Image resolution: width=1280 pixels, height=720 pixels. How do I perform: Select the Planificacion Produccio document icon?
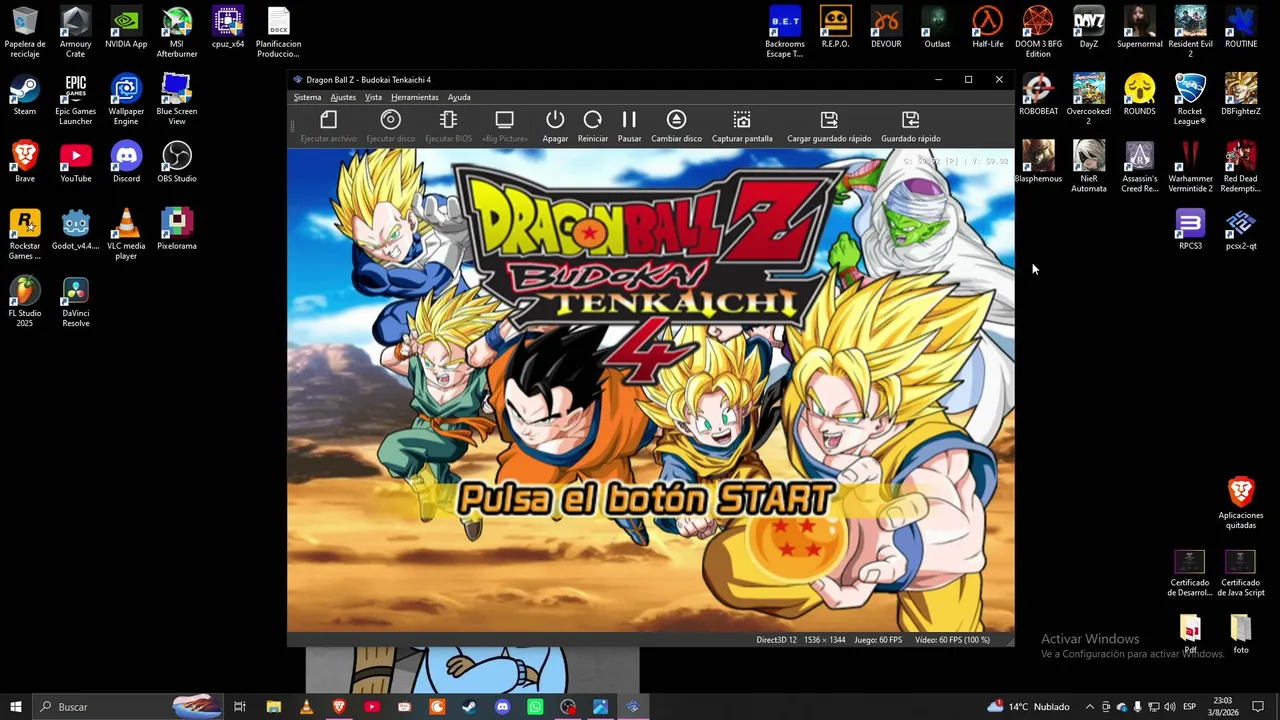[x=278, y=32]
